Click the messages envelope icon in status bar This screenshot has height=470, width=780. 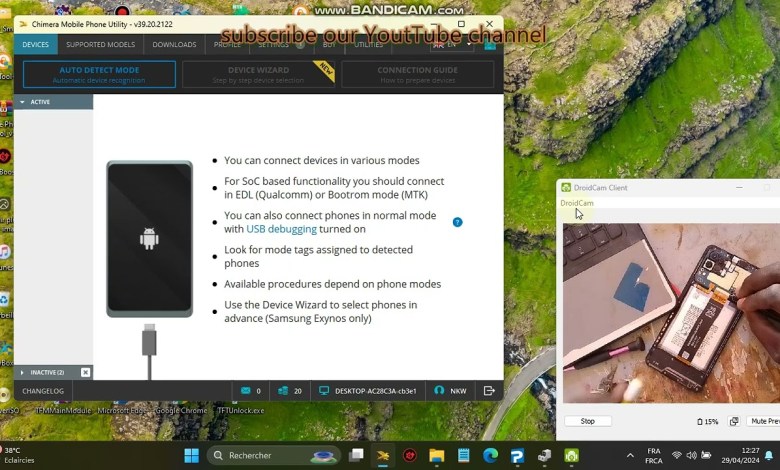(x=245, y=391)
